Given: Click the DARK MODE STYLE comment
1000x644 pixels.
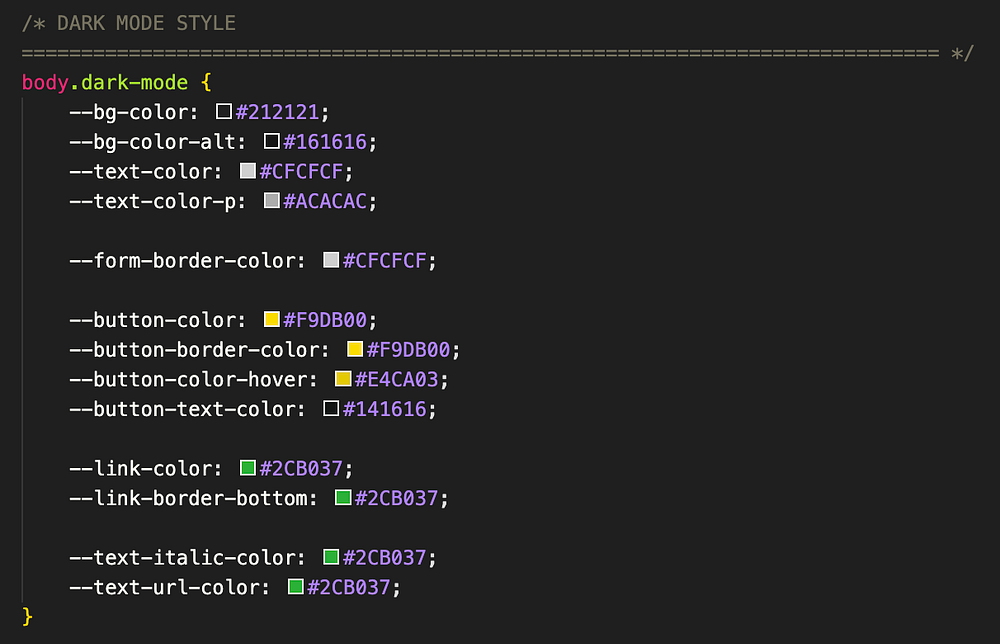Looking at the screenshot, I should tap(128, 23).
